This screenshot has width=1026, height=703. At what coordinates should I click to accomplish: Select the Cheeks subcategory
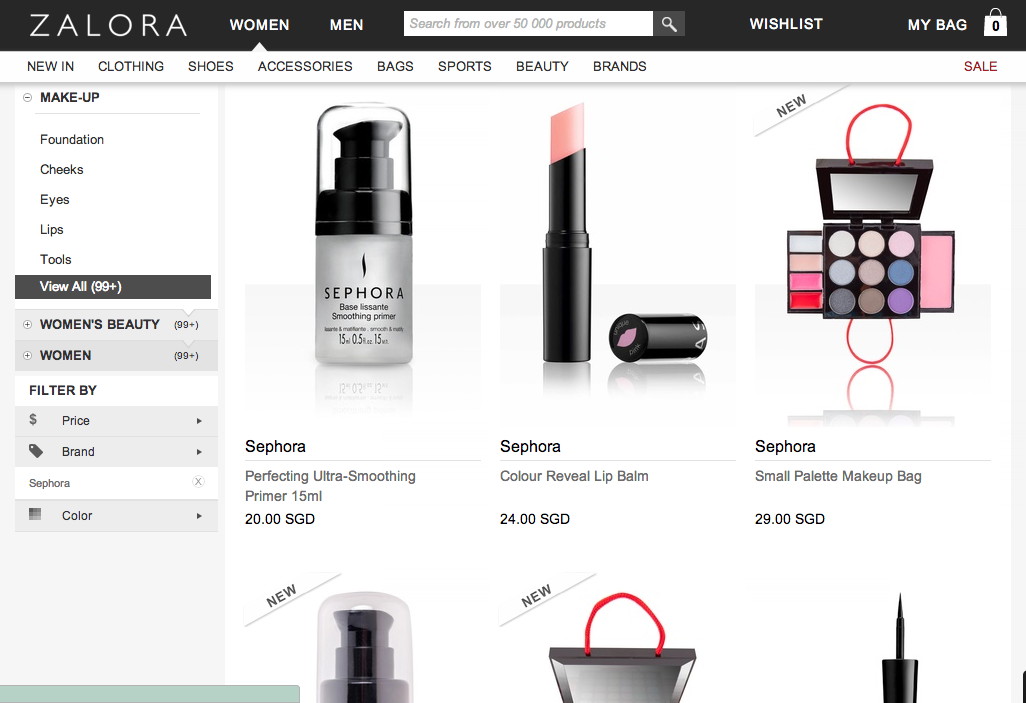click(62, 170)
